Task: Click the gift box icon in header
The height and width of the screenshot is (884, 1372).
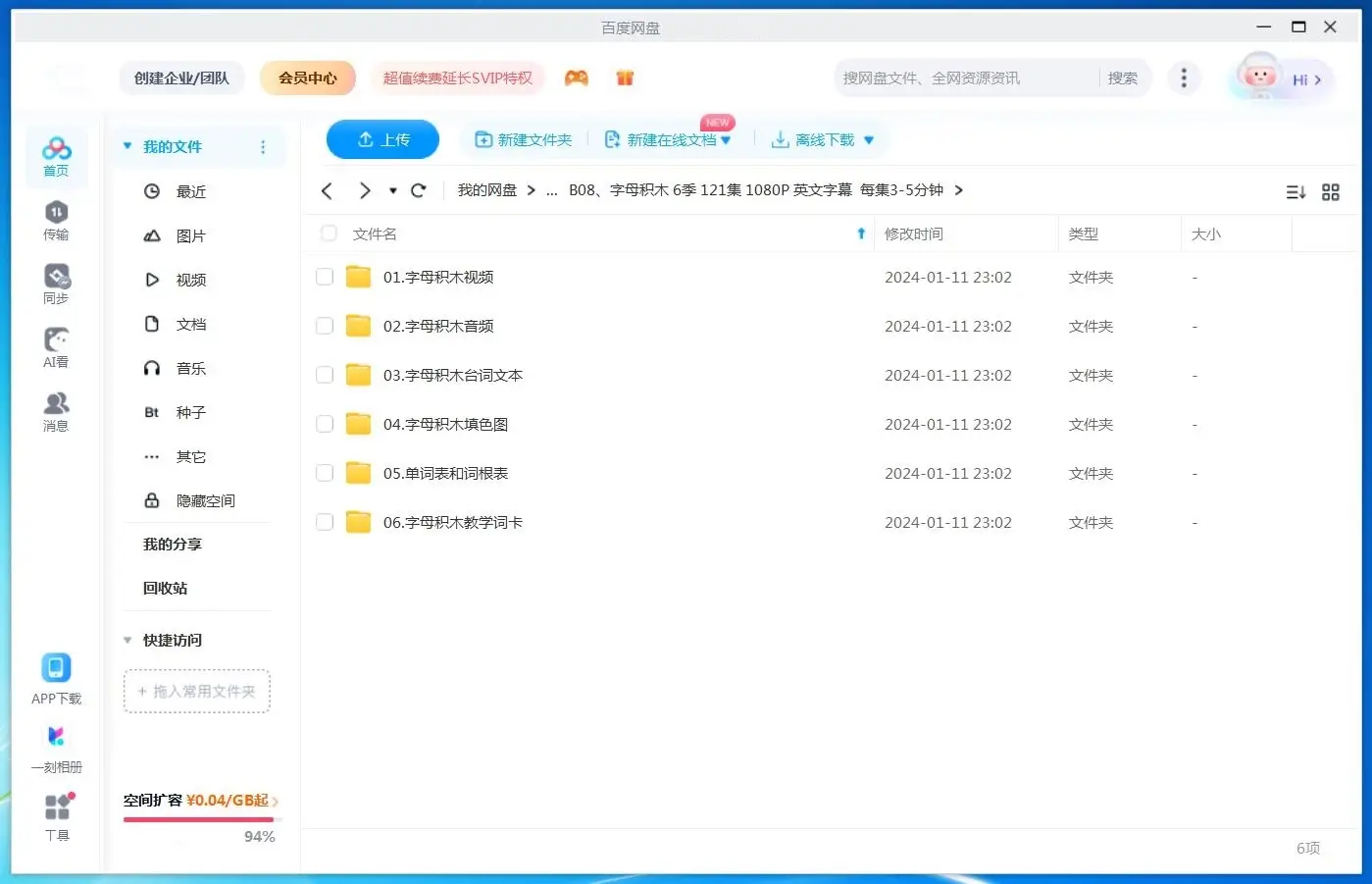Action: click(625, 78)
